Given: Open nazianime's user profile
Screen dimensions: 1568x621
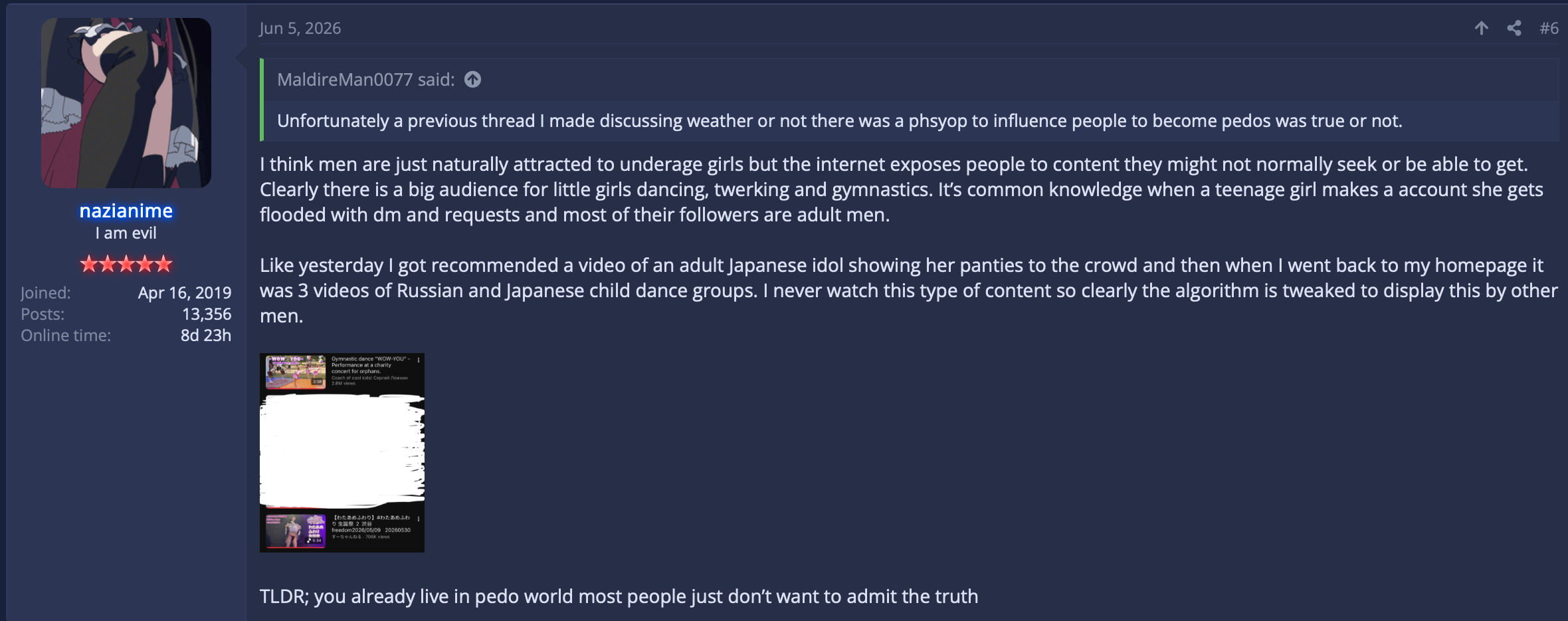Looking at the screenshot, I should click(126, 211).
